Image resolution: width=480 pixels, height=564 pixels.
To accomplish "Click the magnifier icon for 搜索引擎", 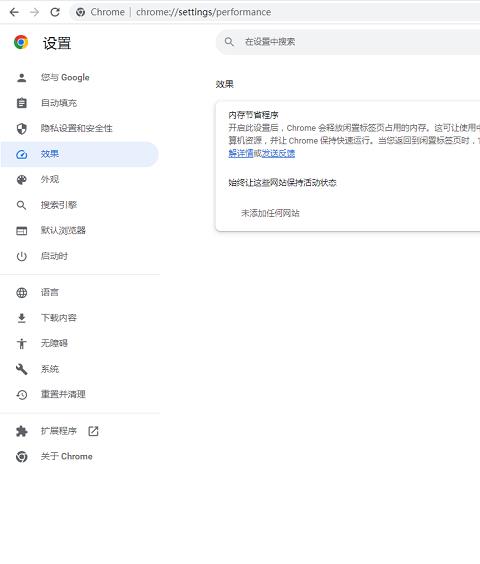I will coord(22,205).
